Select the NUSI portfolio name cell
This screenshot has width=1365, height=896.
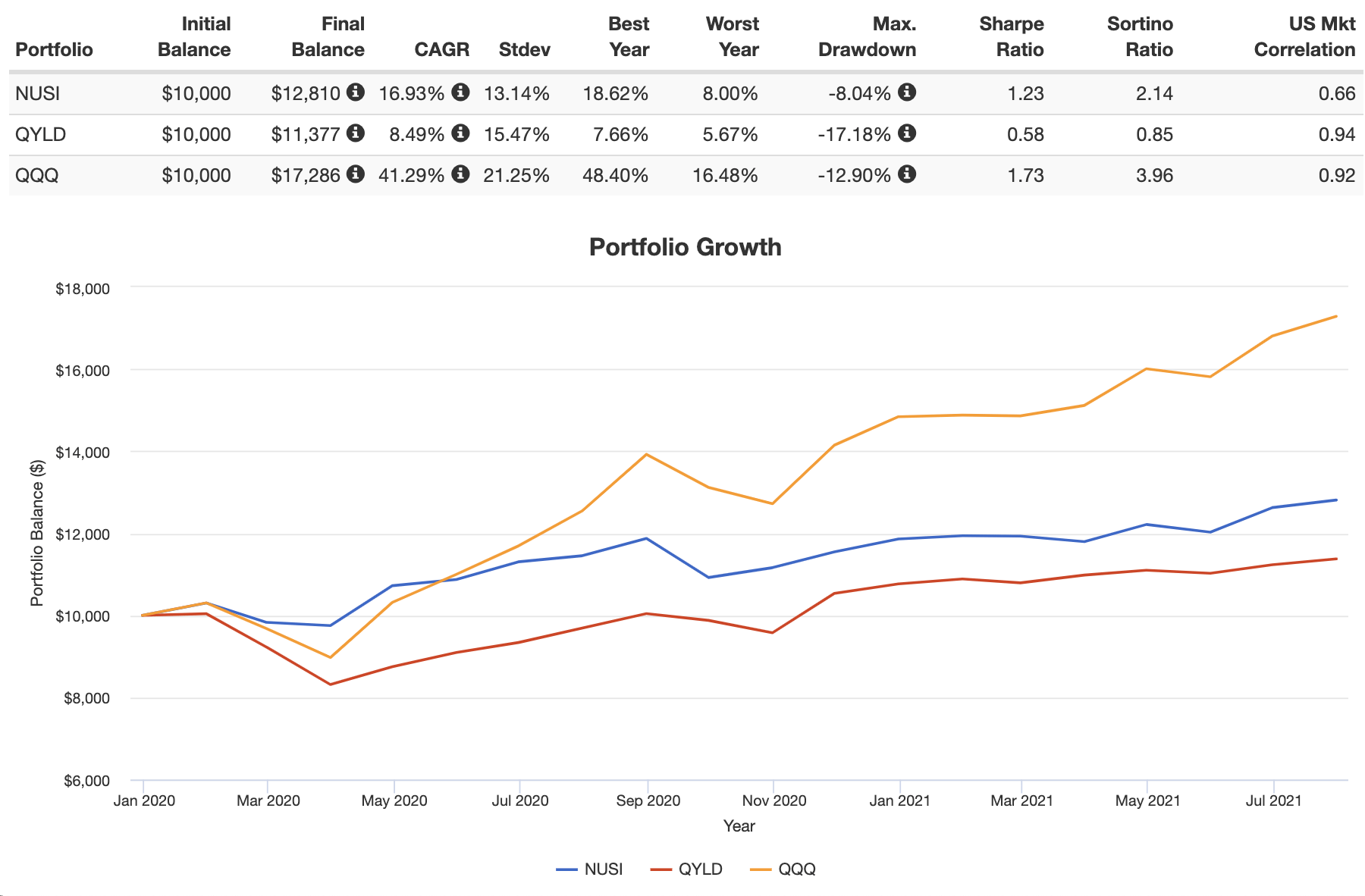38,94
